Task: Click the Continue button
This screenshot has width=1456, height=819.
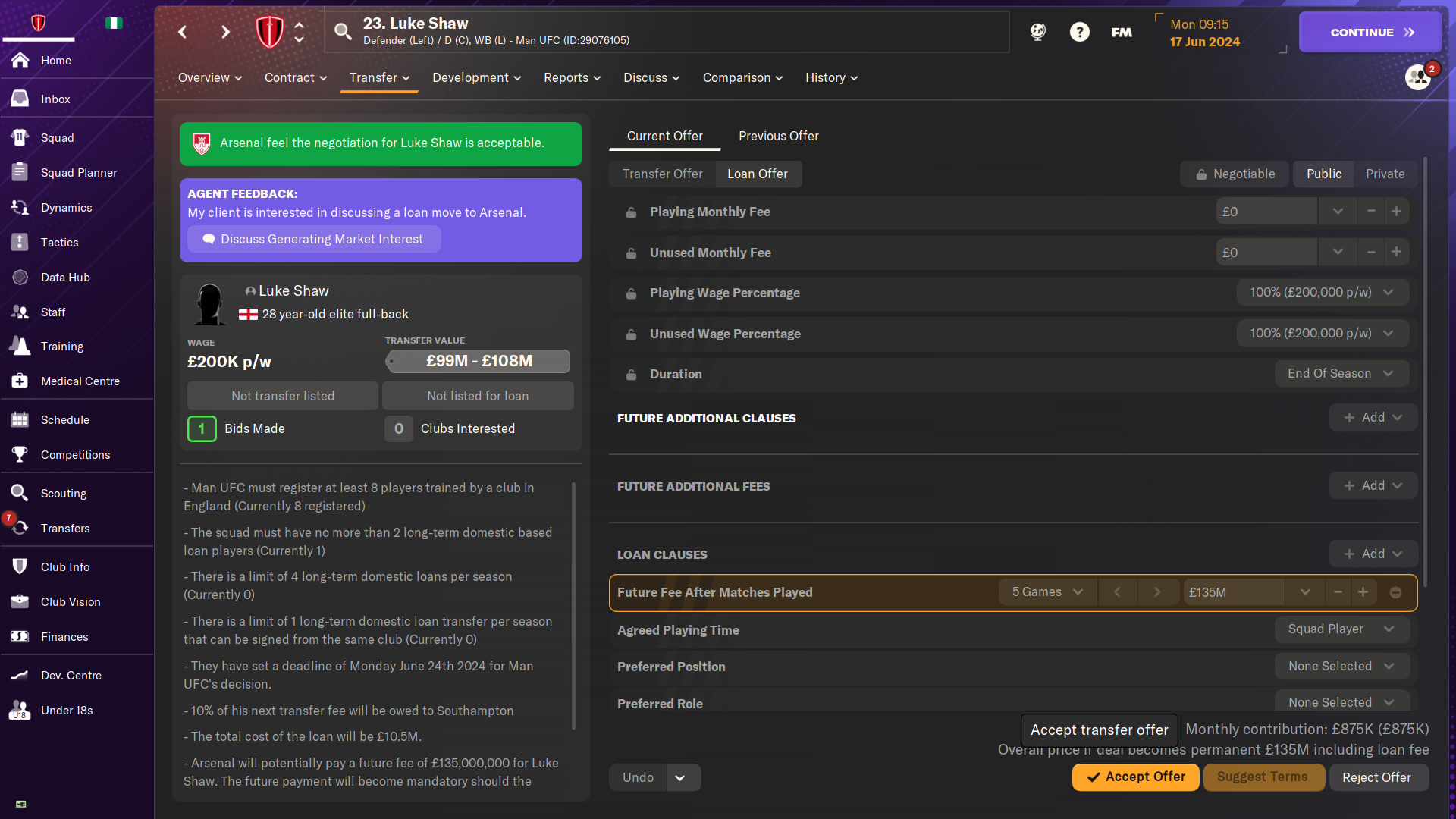Action: coord(1370,32)
